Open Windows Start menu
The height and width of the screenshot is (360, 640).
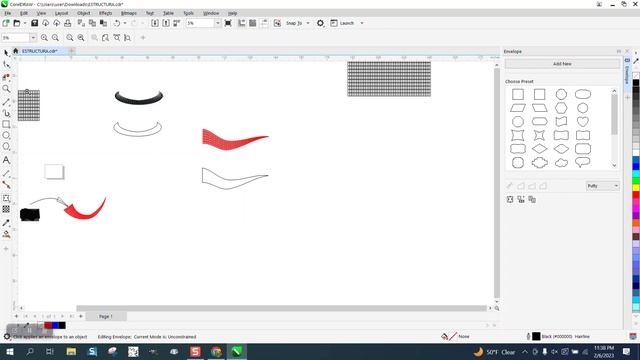pyautogui.click(x=10, y=351)
